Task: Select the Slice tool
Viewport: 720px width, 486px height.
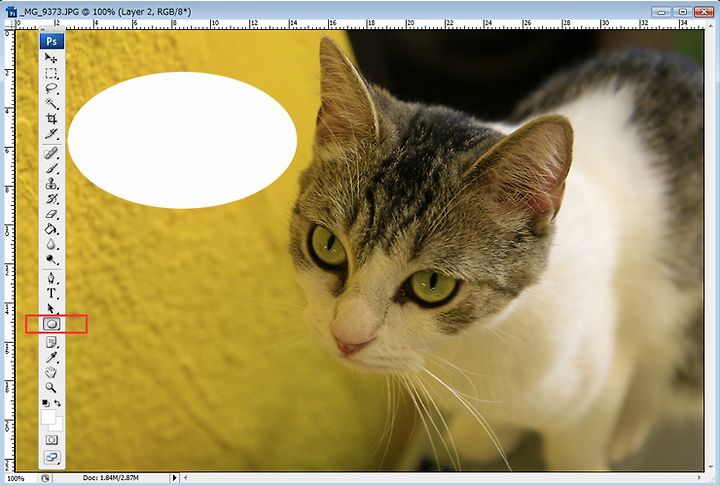Action: 51,134
